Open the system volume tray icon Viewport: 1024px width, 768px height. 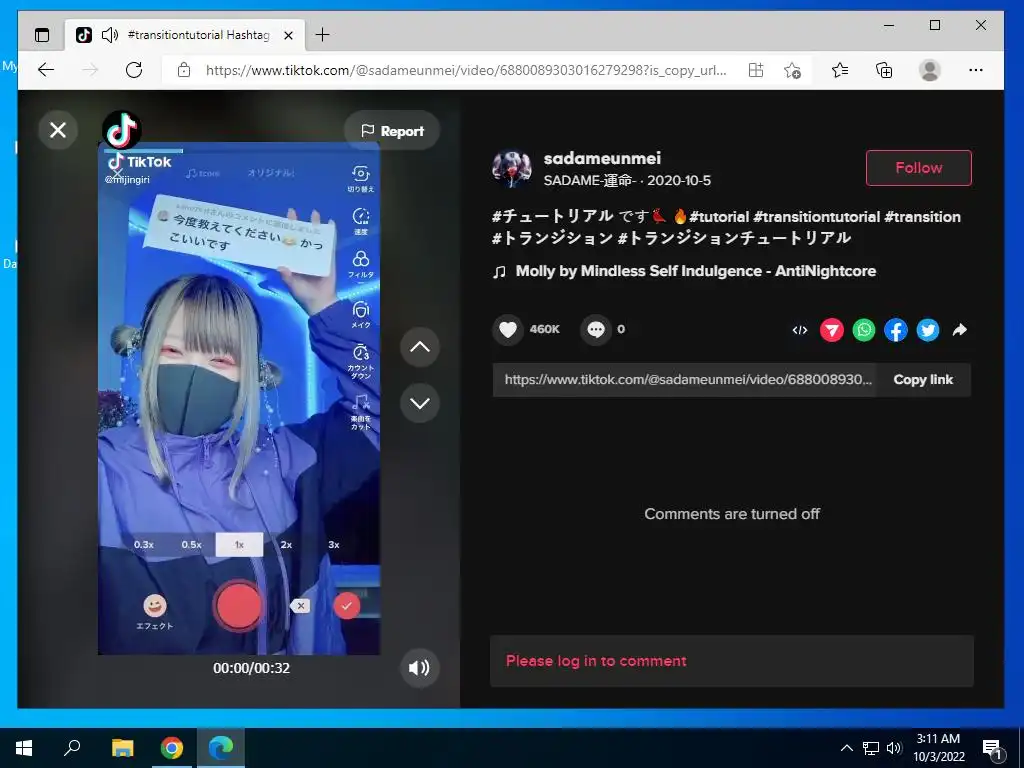pyautogui.click(x=894, y=748)
